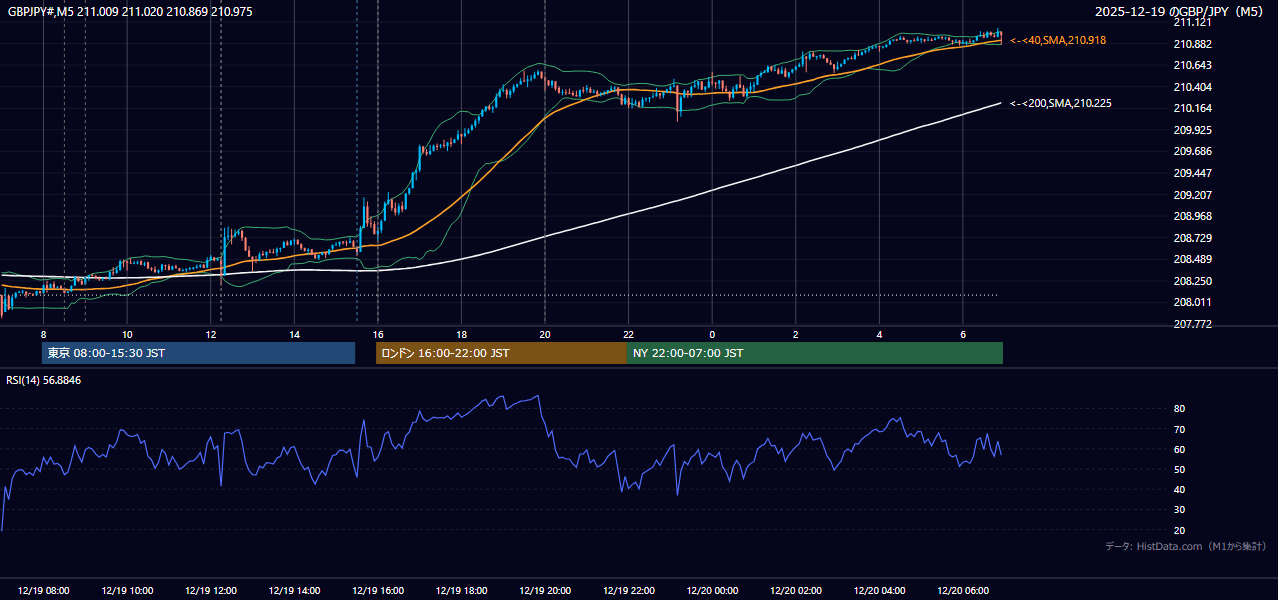The width and height of the screenshot is (1278, 600).
Task: Click hour label 10 under the price chart
Action: [x=127, y=334]
